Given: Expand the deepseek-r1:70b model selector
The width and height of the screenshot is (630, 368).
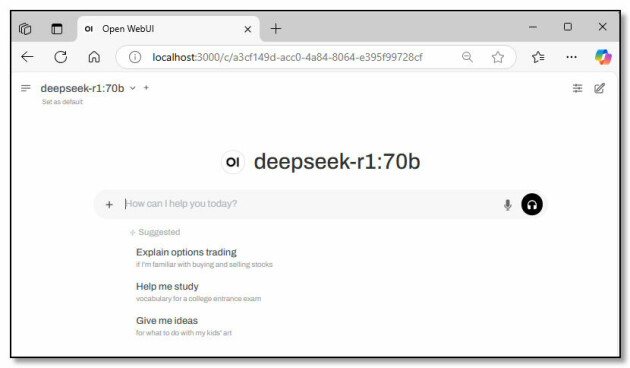Looking at the screenshot, I should [x=88, y=88].
